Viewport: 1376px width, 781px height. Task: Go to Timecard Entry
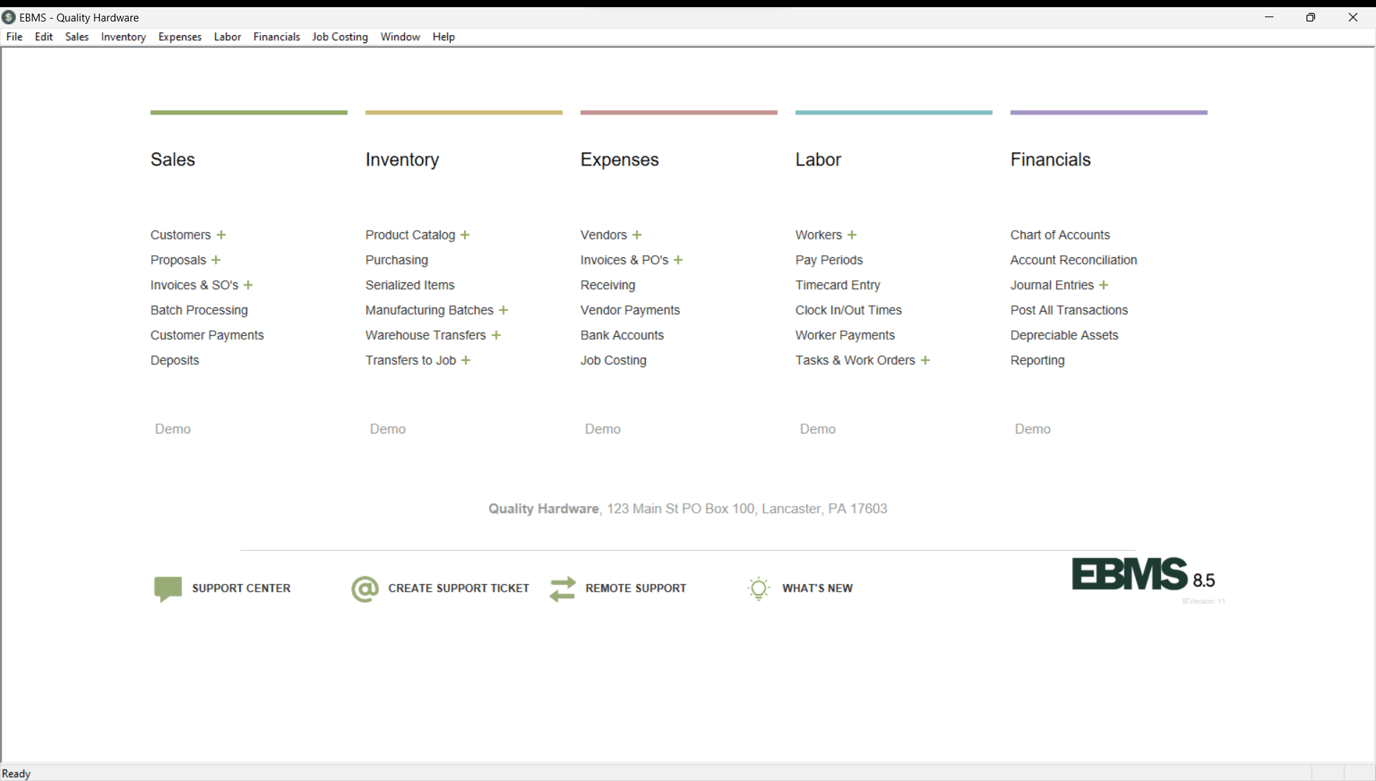point(840,285)
